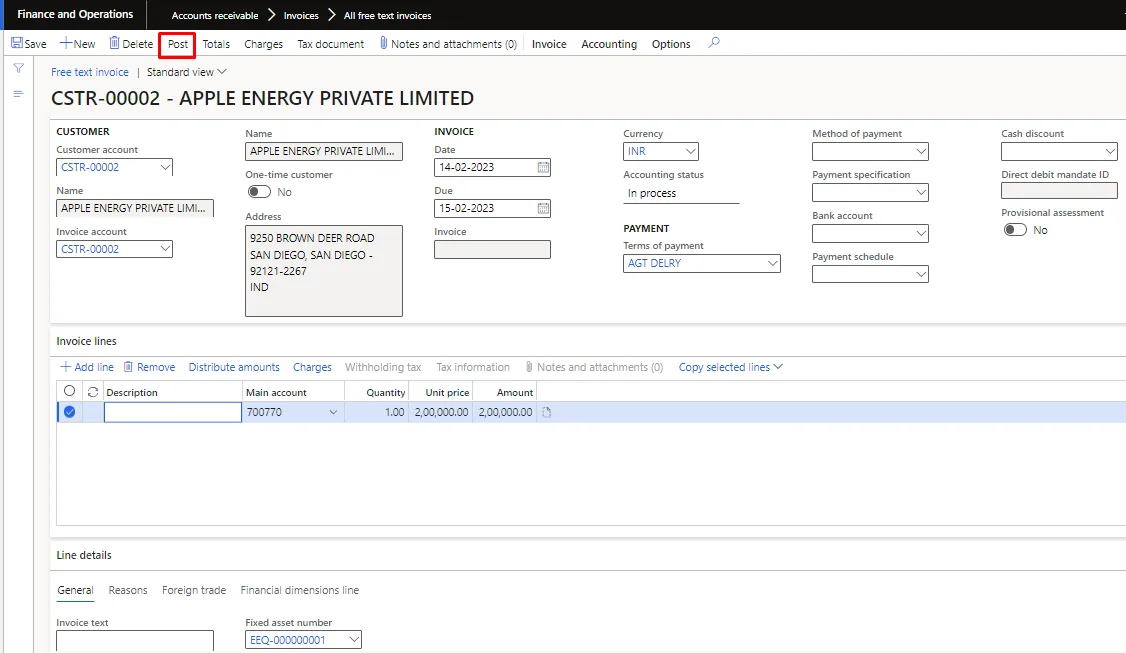This screenshot has width=1126, height=653.
Task: Click the Description field of invoice line
Action: coord(172,412)
